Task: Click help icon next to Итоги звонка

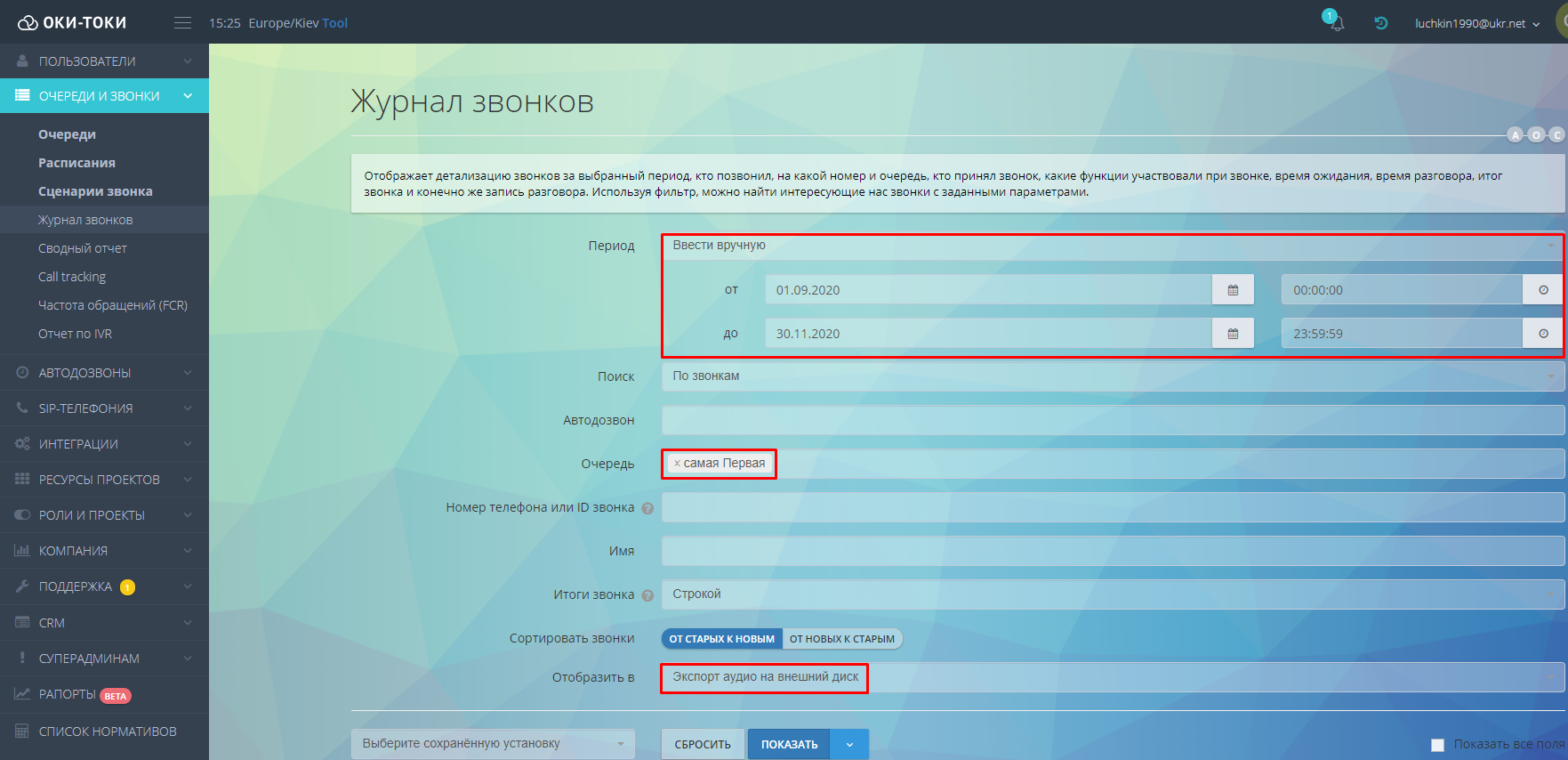Action: [x=647, y=595]
